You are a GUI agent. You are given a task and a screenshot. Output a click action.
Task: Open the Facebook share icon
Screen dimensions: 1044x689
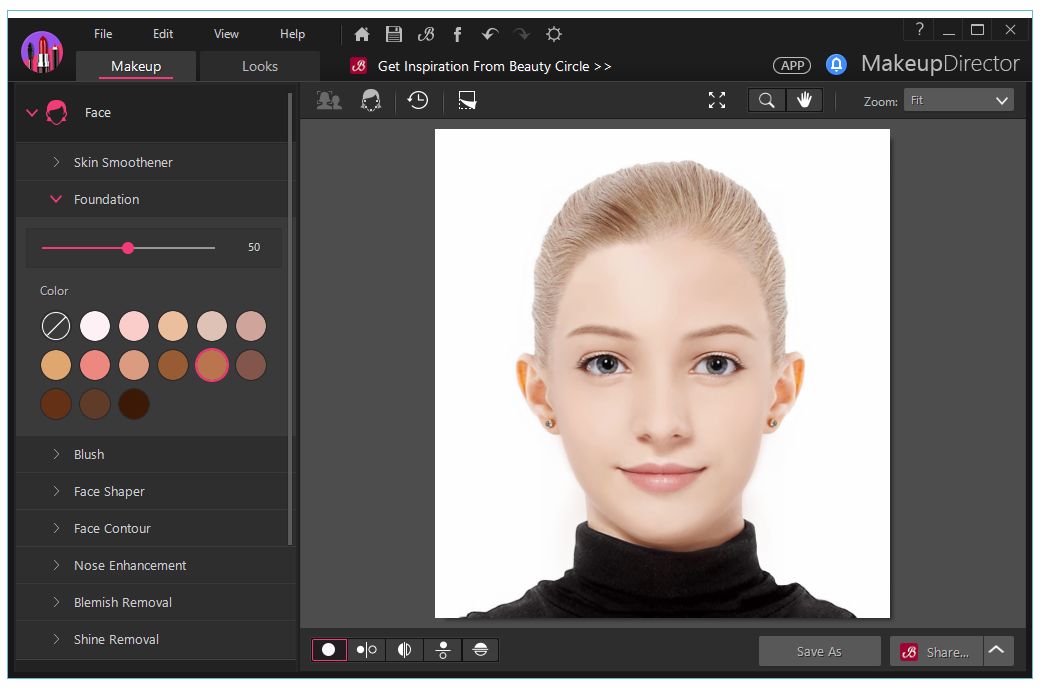[x=457, y=34]
